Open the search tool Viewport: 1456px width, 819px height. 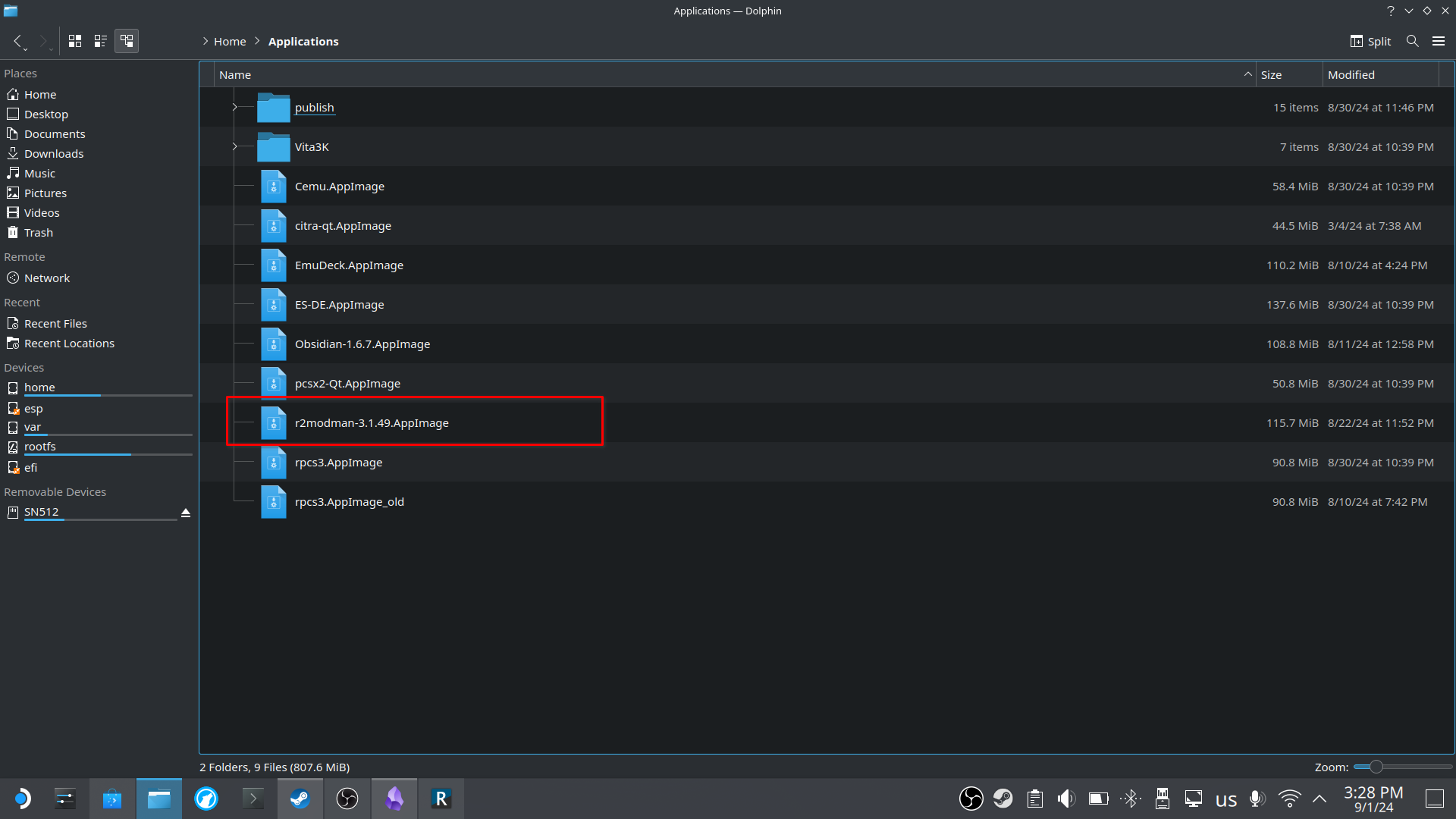(1412, 41)
